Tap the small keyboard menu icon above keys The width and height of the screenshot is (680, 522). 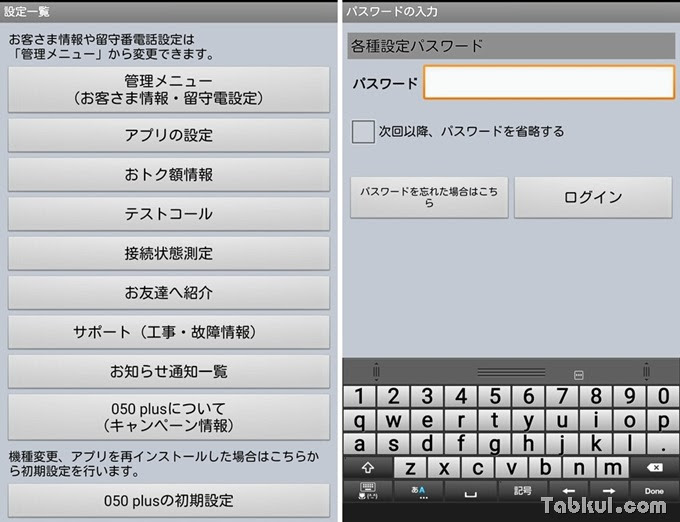click(x=579, y=375)
